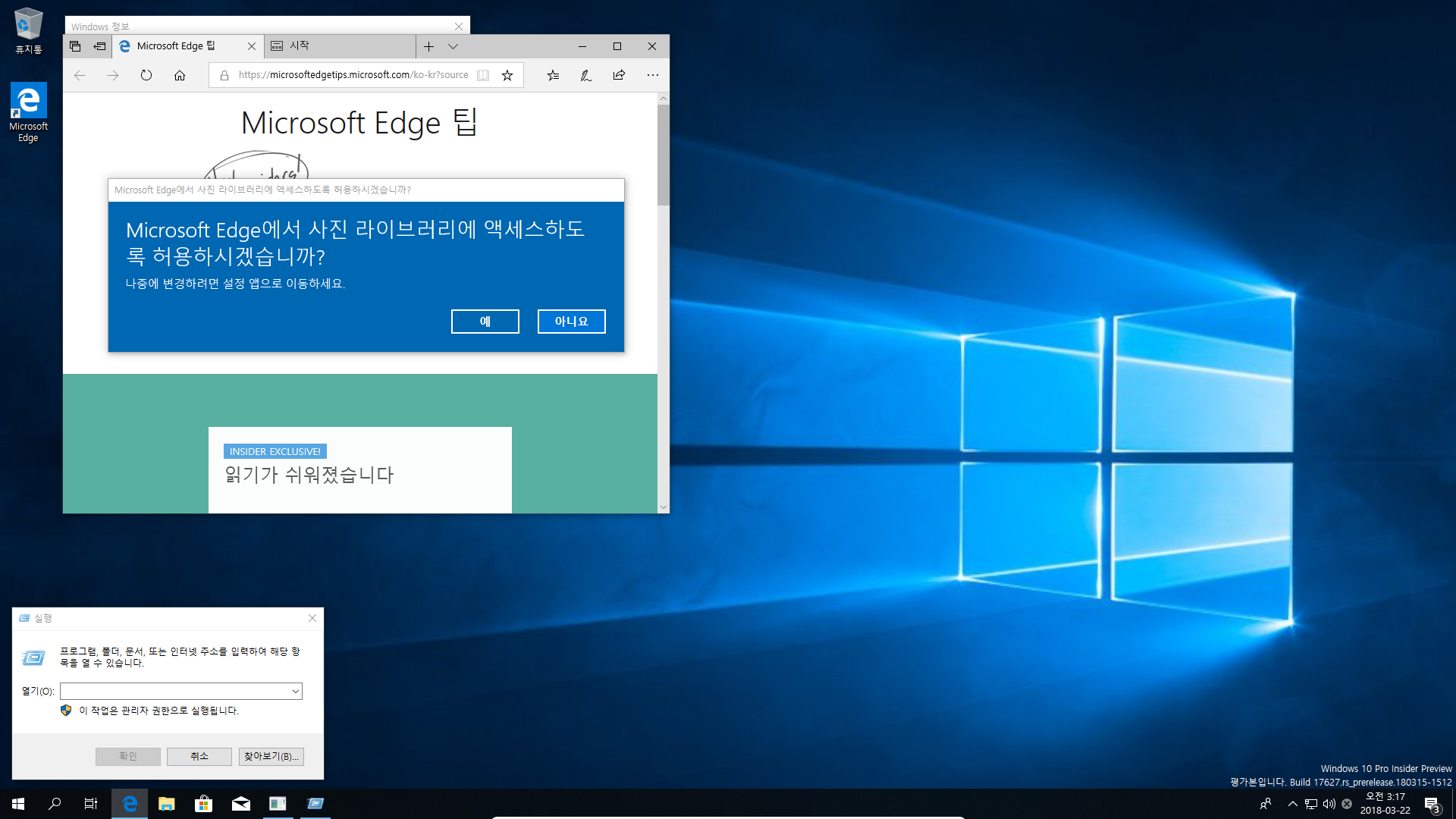This screenshot has width=1456, height=819.
Task: Click the Run dialog taskbar icon
Action: (315, 804)
